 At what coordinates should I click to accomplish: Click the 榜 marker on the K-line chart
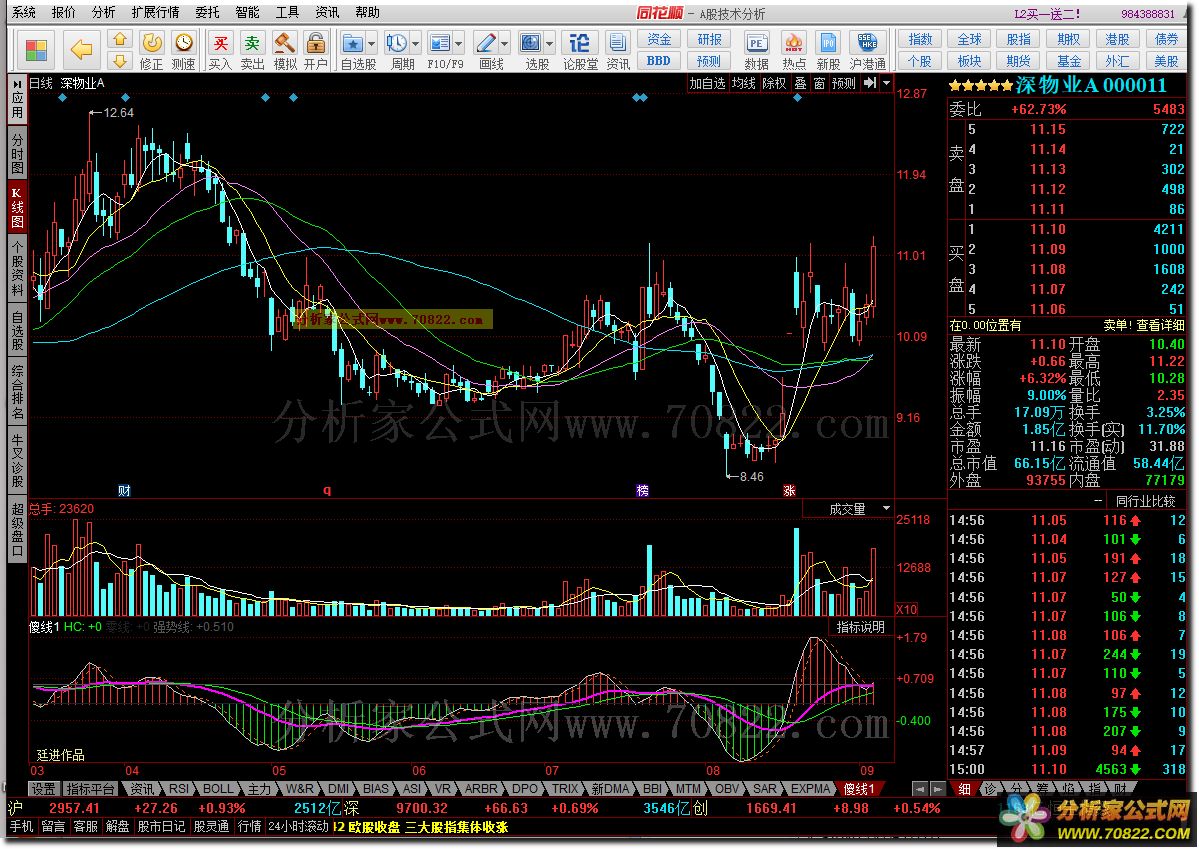tap(642, 490)
